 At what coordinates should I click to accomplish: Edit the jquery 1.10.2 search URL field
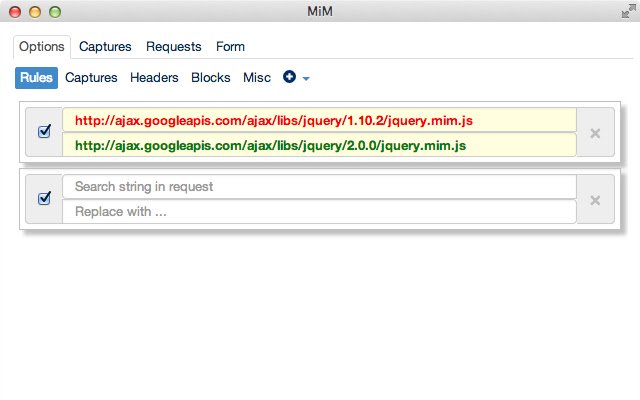tap(319, 120)
